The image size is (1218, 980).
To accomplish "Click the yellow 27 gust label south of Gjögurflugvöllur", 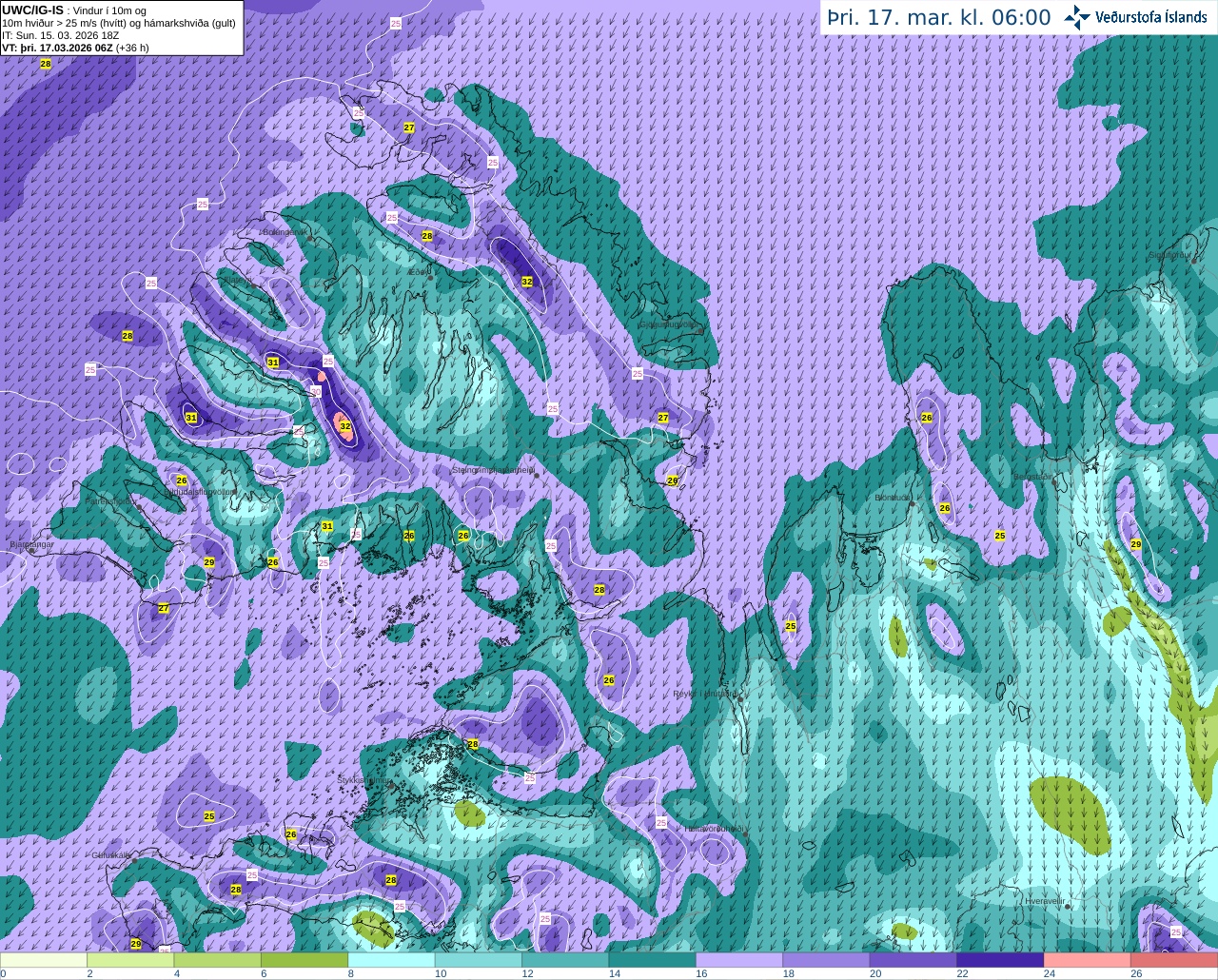I will (x=663, y=418).
